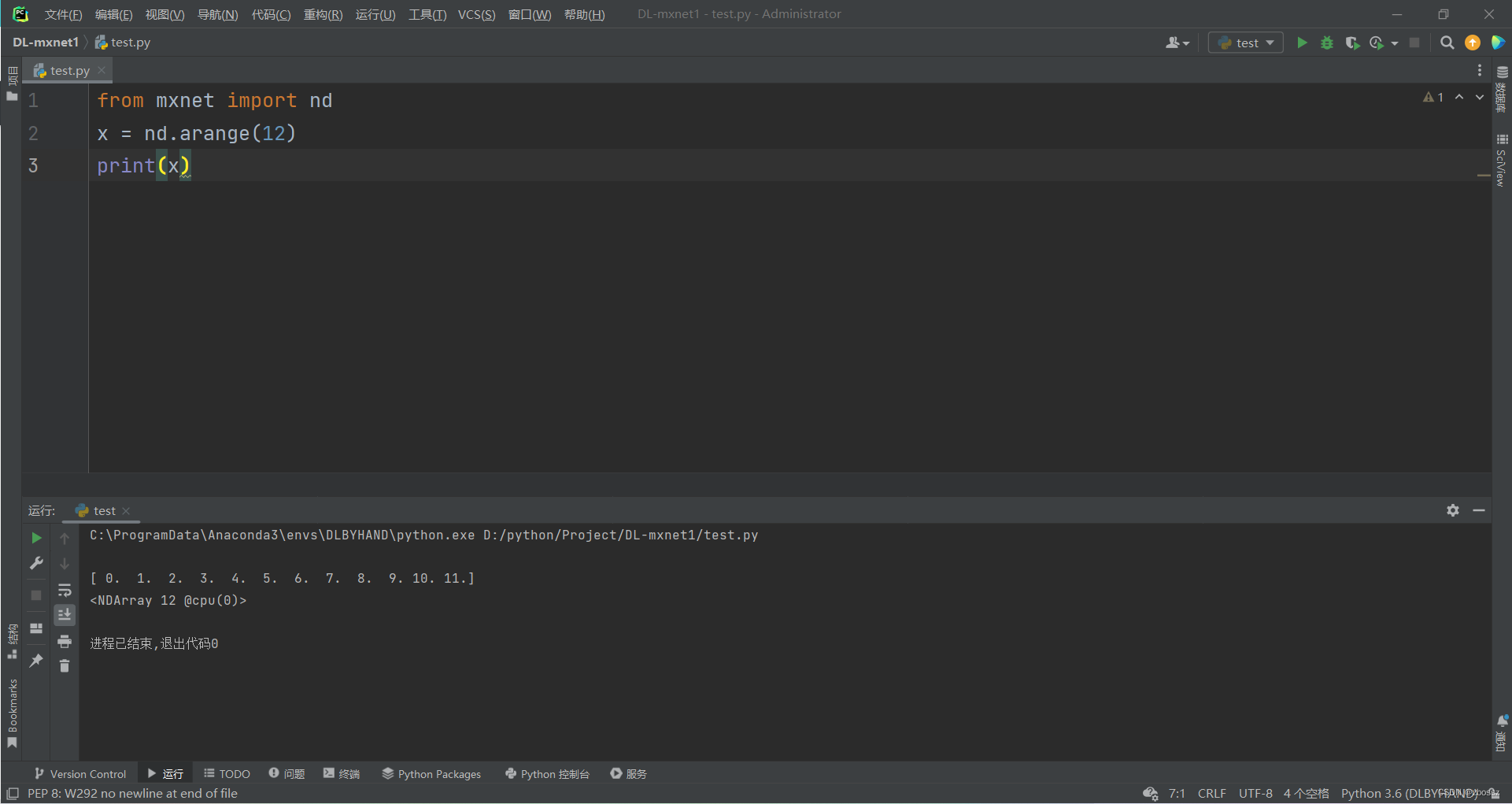Screen dimensions: 1512x804
Task: Open notifications bell panel
Action: tap(1502, 732)
